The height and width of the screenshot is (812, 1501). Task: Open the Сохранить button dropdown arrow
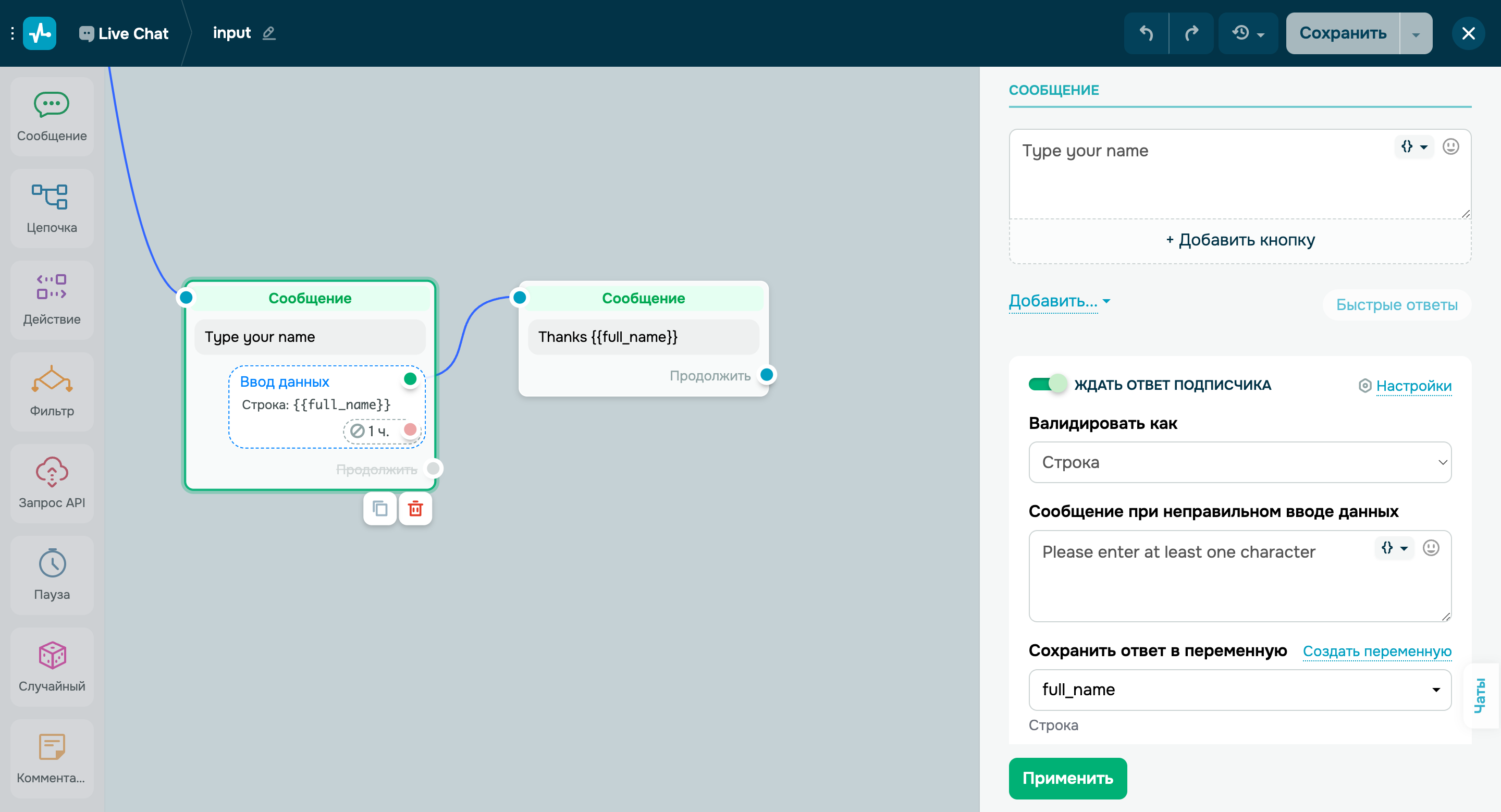[1416, 34]
